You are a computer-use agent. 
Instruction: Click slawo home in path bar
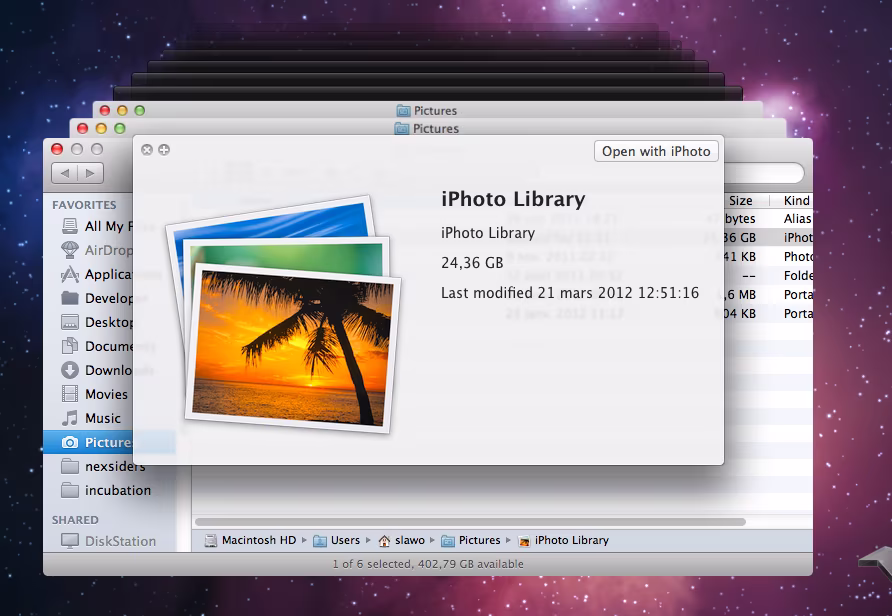click(x=402, y=540)
